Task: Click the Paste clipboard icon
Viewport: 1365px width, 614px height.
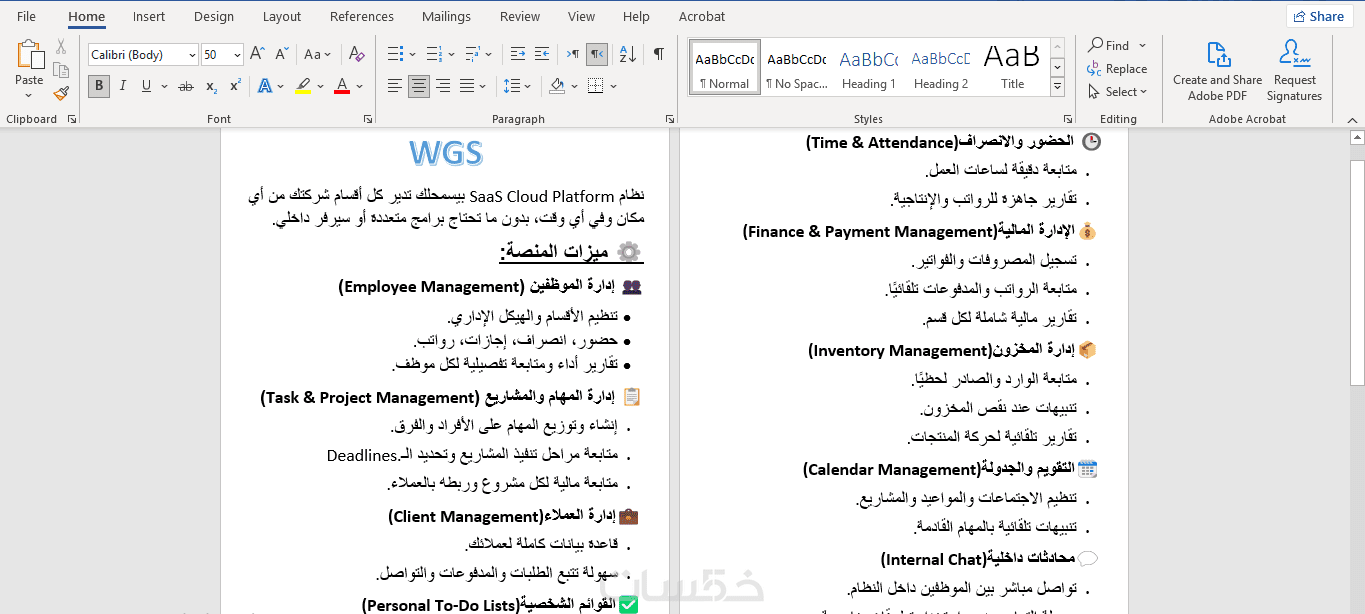Action: point(29,54)
